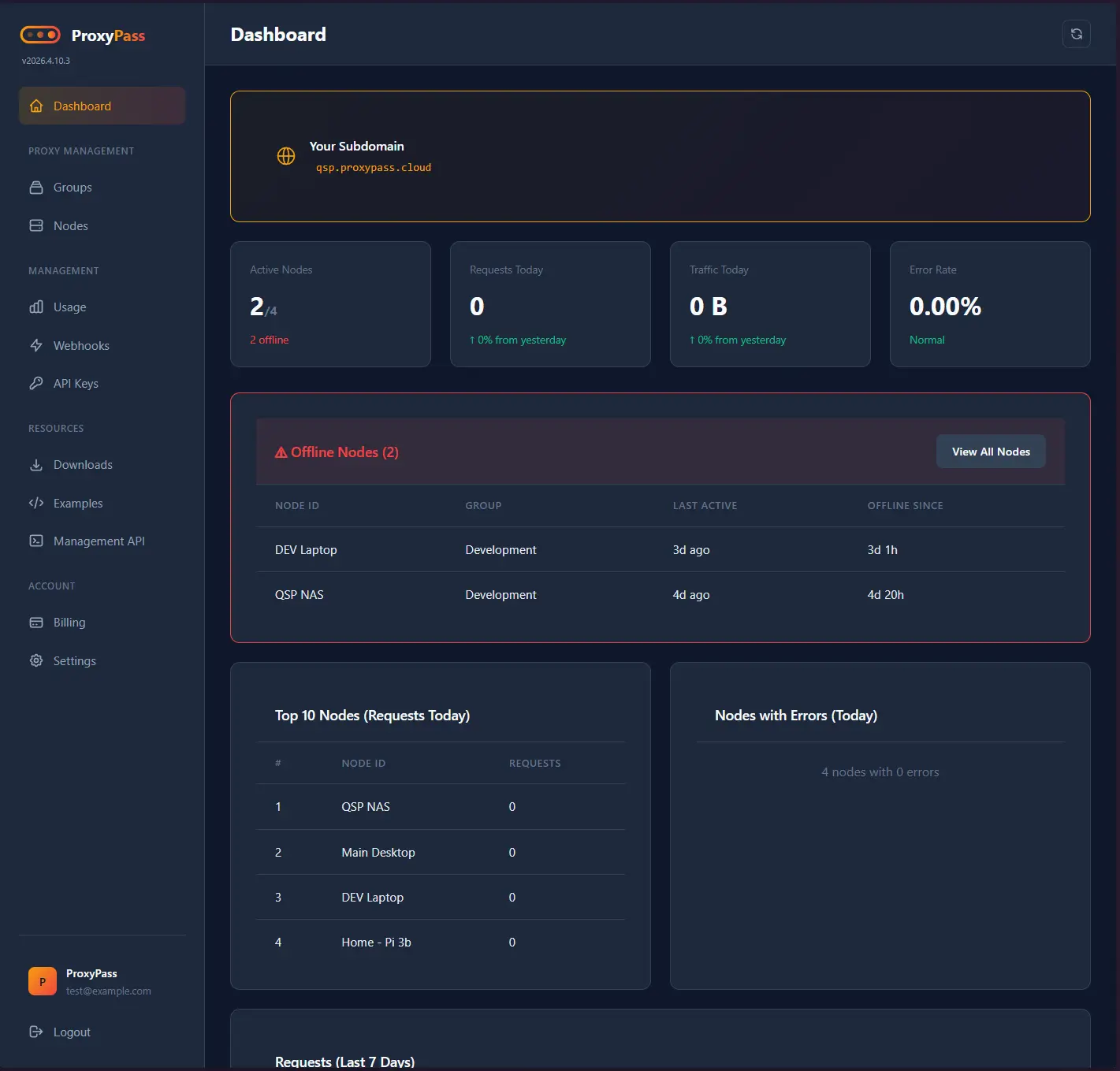Click the Examples code brackets icon
The image size is (1120, 1071).
click(36, 504)
